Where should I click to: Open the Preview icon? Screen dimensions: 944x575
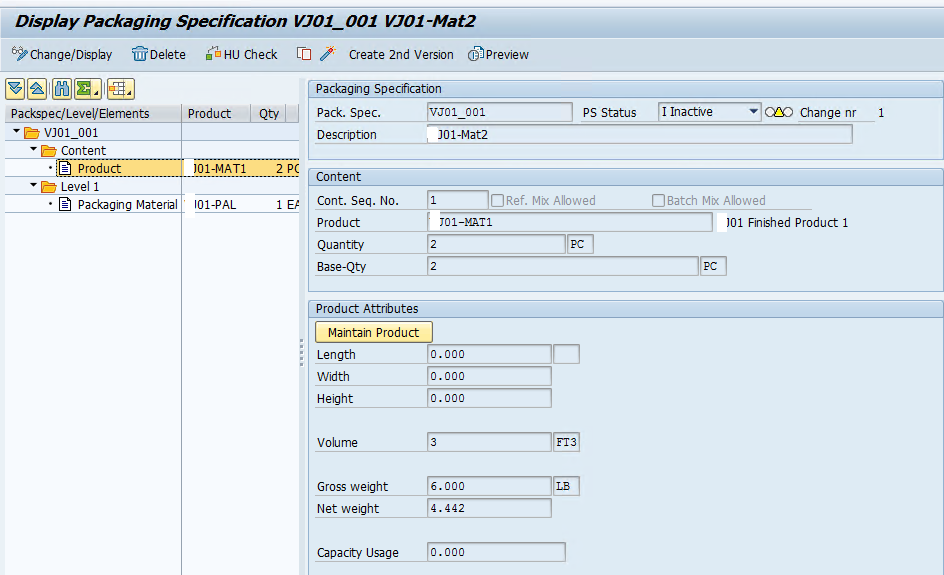point(476,54)
